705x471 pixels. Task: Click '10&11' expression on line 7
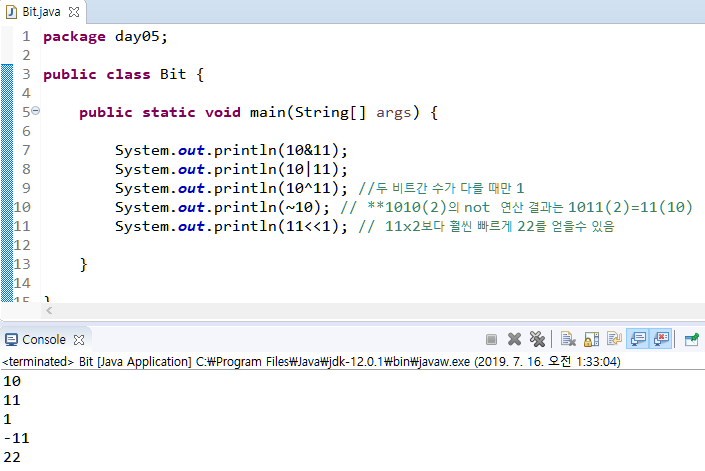coord(308,150)
